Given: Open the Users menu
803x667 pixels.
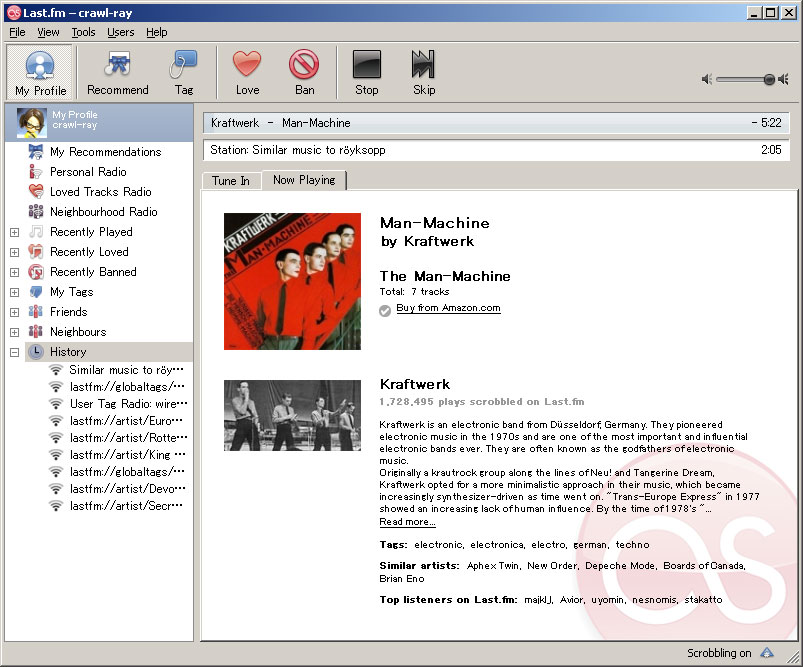Looking at the screenshot, I should tap(120, 32).
